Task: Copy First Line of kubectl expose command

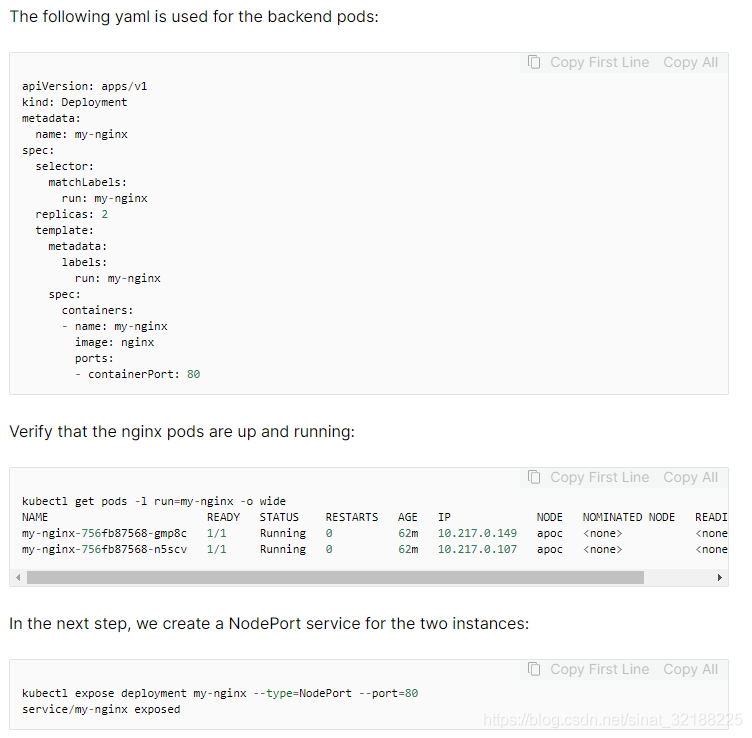Action: 599,669
